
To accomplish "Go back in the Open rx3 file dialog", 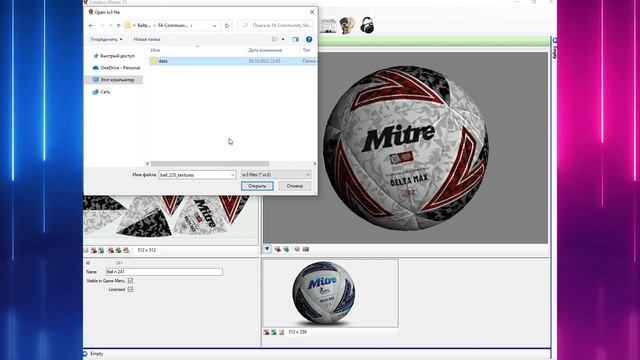I will (x=91, y=25).
